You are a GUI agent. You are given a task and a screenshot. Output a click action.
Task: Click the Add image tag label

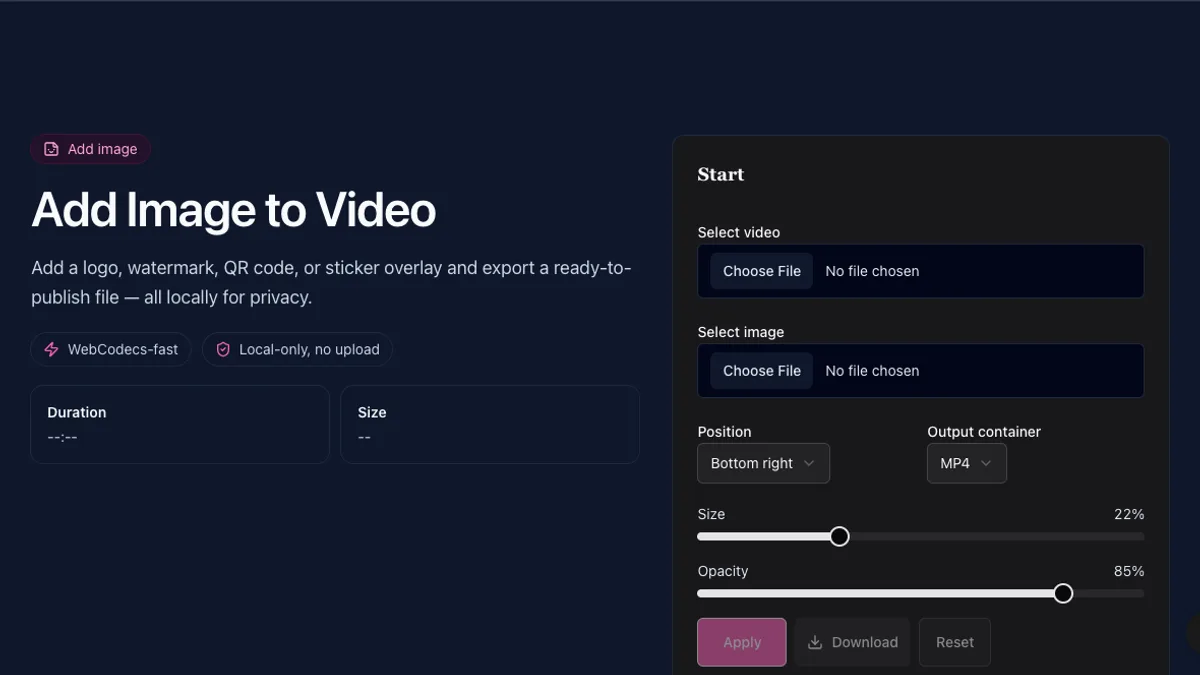pos(90,149)
